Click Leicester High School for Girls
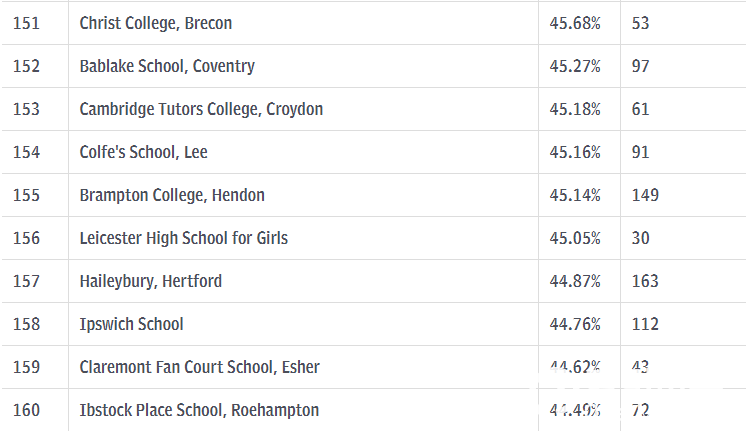The width and height of the screenshot is (746, 431). click(184, 238)
